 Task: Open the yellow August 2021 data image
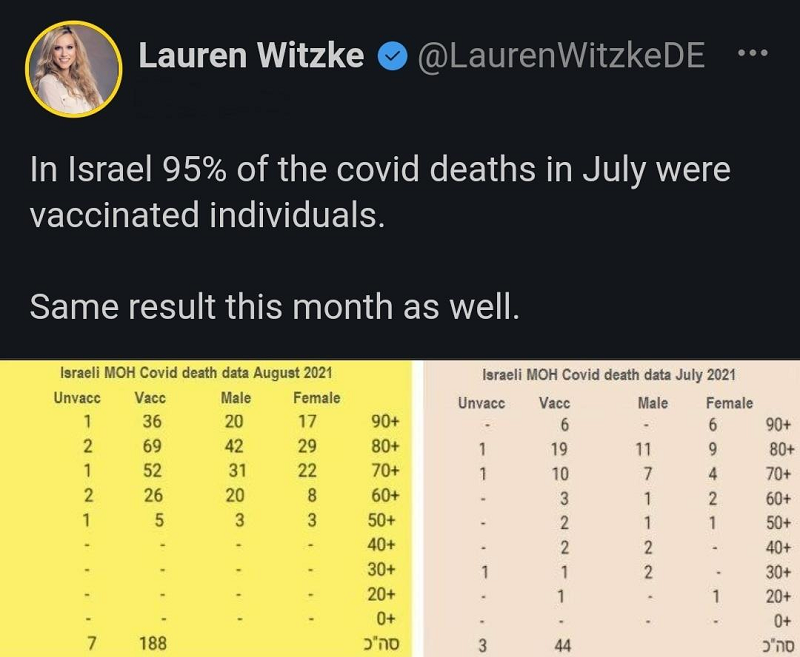[206, 508]
